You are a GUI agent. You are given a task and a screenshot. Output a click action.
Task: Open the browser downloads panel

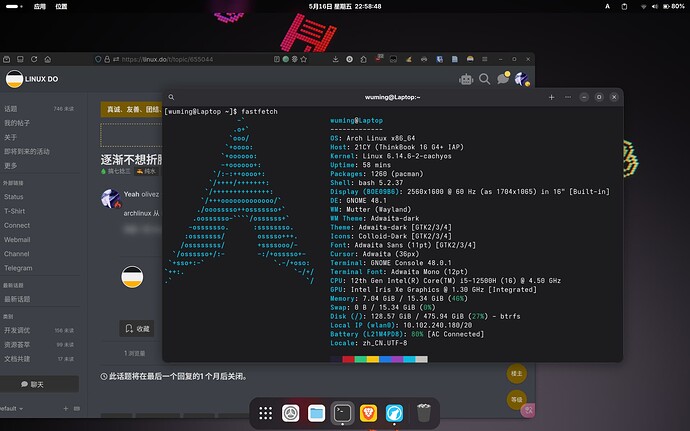pos(335,59)
